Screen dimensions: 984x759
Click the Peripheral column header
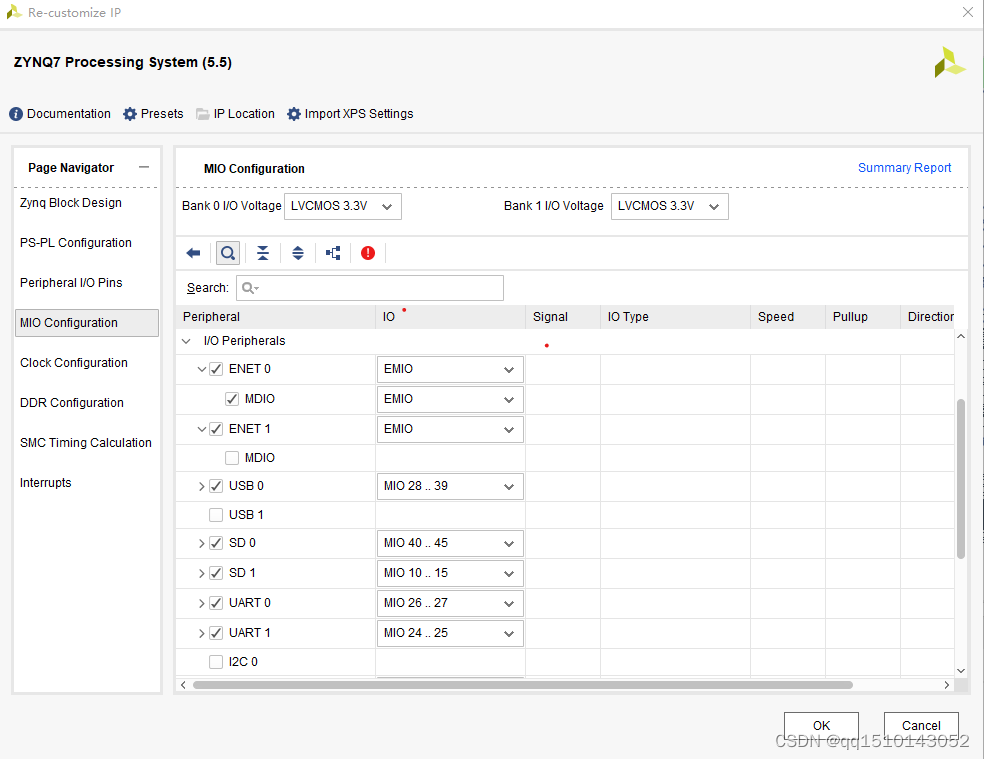tap(276, 317)
